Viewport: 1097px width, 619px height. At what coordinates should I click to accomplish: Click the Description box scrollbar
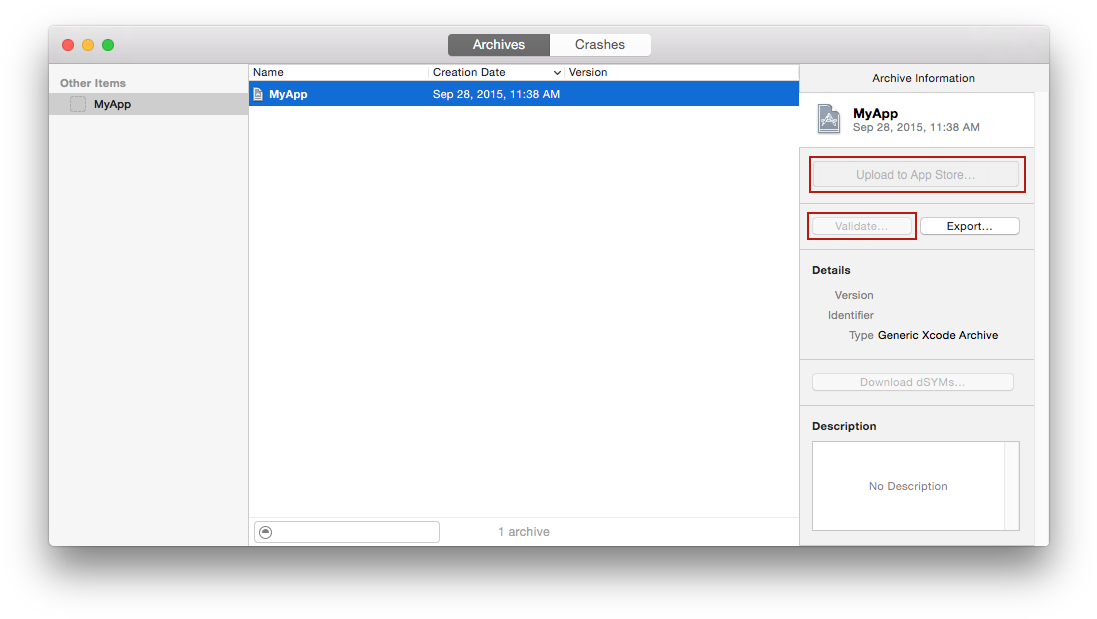pyautogui.click(x=1013, y=486)
